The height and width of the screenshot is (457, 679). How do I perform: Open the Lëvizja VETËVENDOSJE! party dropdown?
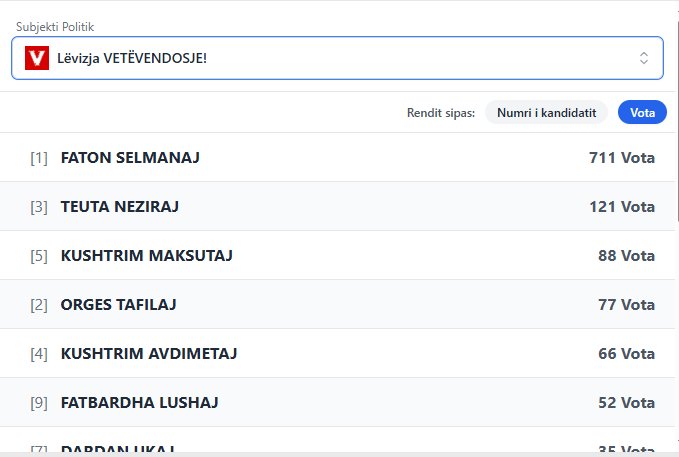336,58
